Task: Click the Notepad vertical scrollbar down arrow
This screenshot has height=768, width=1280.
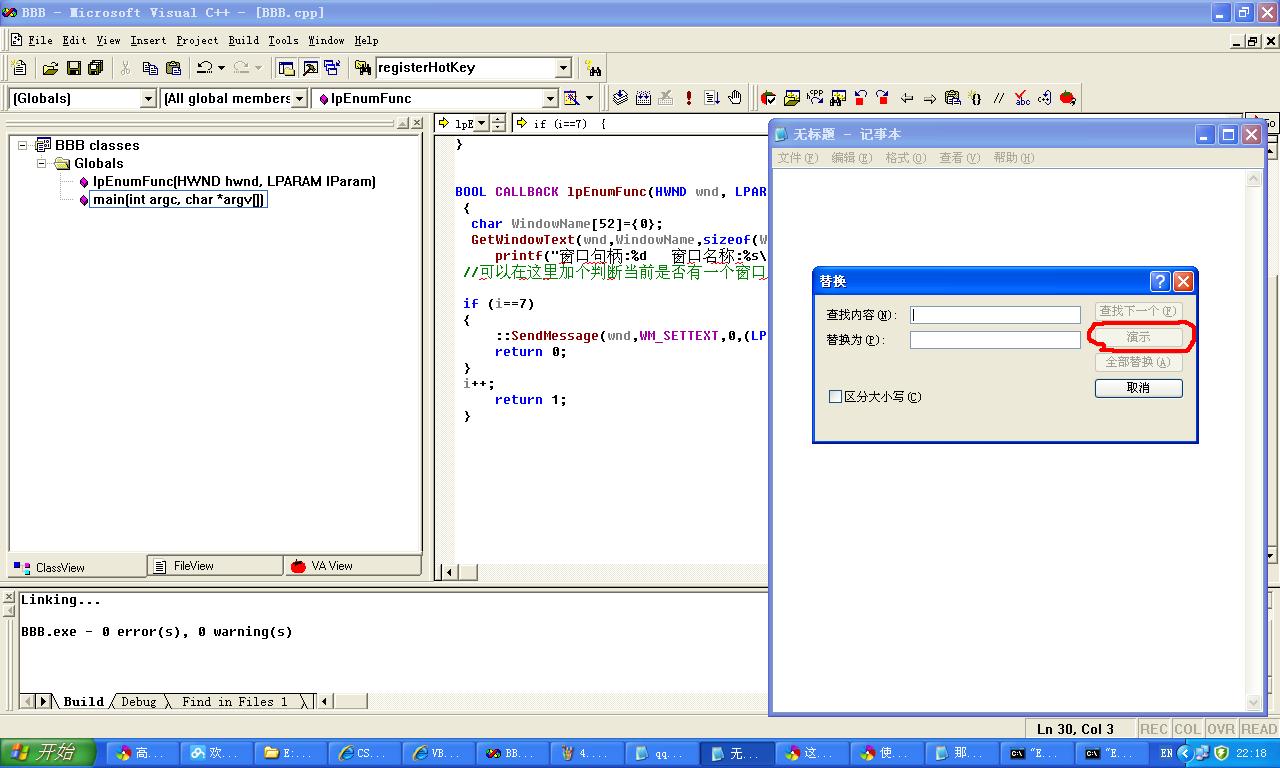Action: click(x=1254, y=703)
